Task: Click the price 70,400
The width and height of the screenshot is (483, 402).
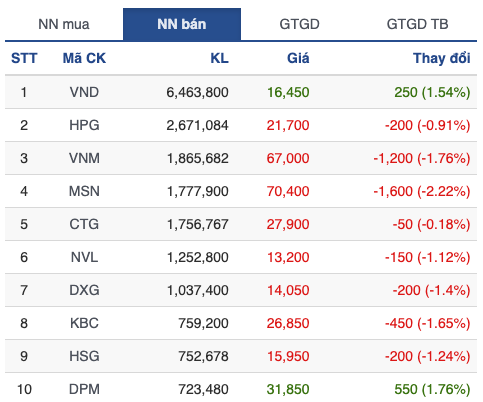Action: (288, 191)
